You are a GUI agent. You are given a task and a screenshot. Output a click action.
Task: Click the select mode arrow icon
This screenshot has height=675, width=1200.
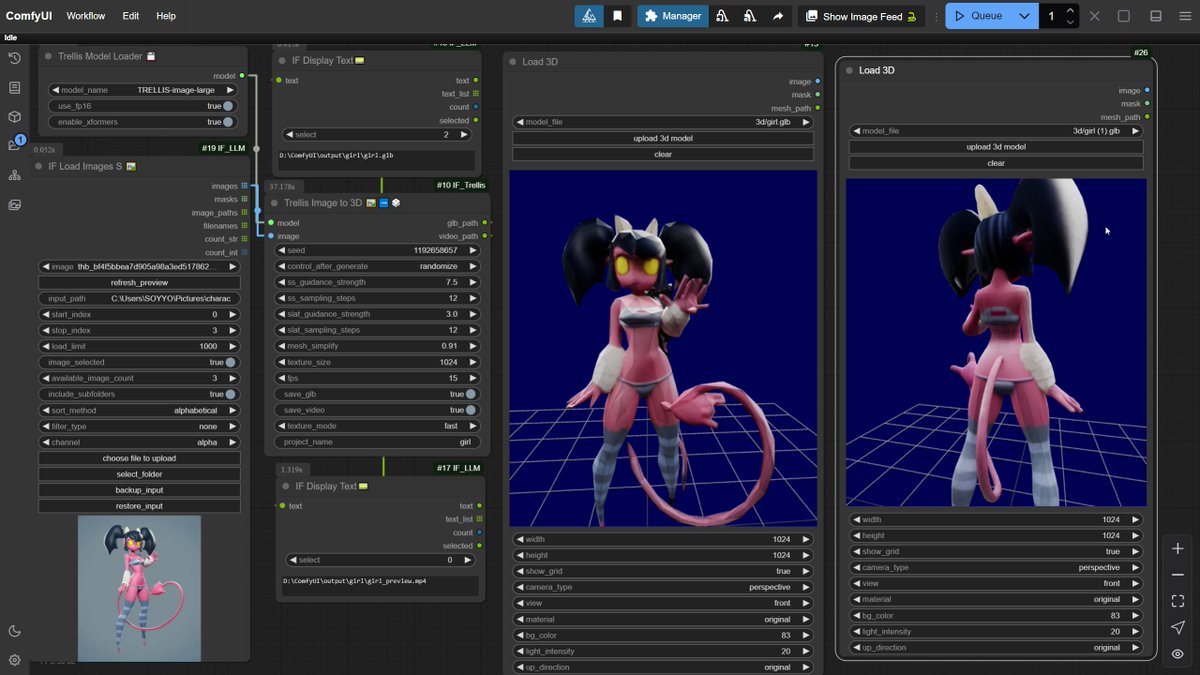tap(1178, 627)
